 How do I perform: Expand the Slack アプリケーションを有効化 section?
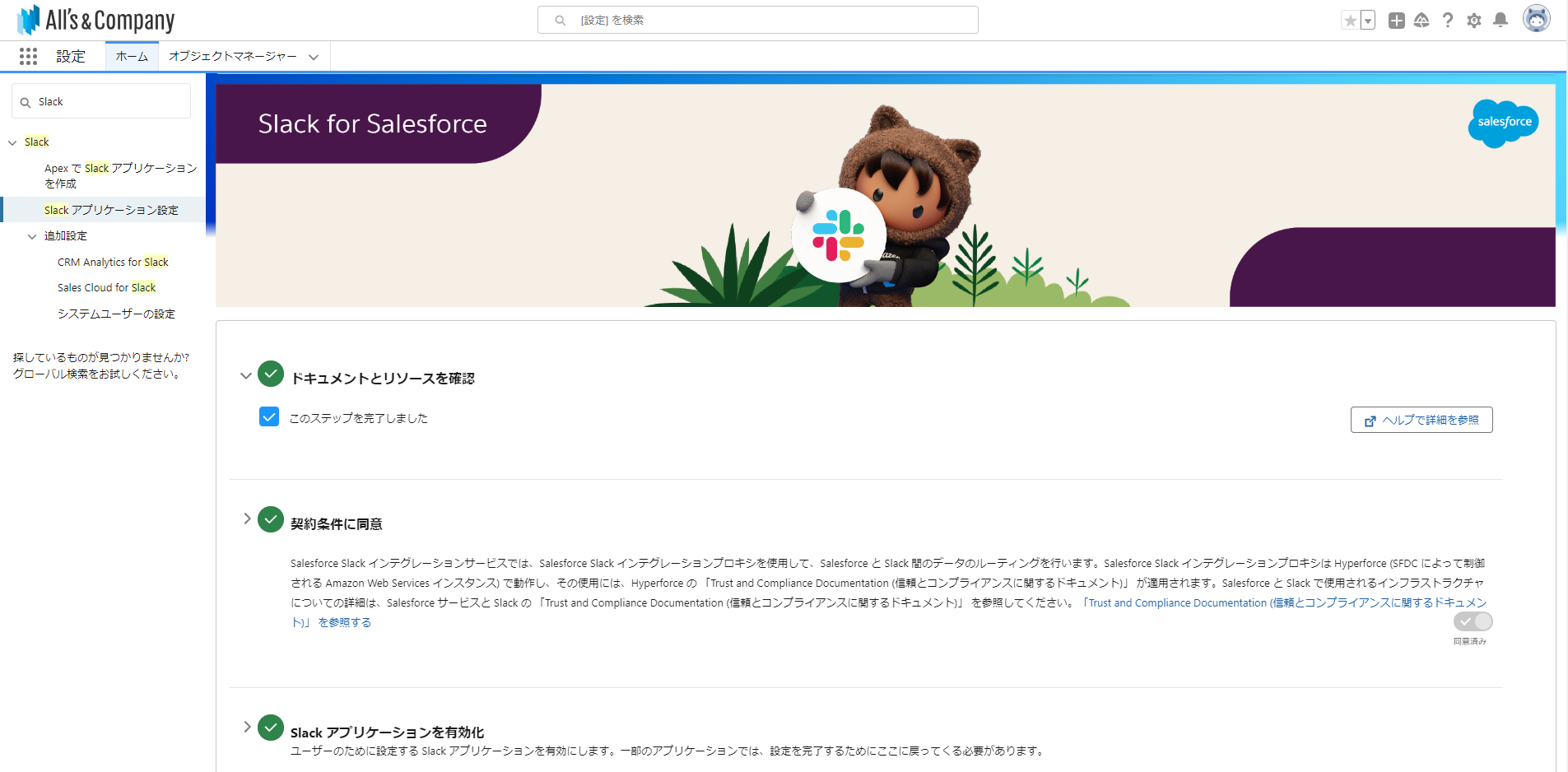(247, 727)
